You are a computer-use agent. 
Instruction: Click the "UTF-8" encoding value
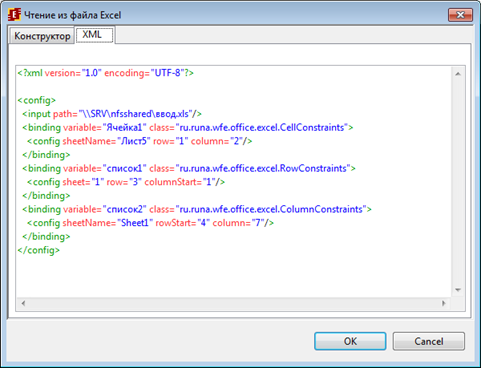(x=167, y=73)
